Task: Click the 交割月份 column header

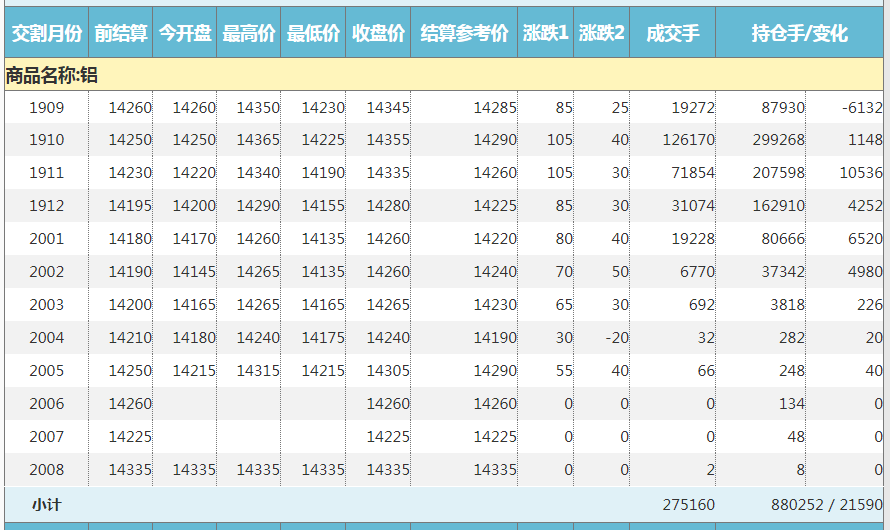Action: tap(45, 34)
